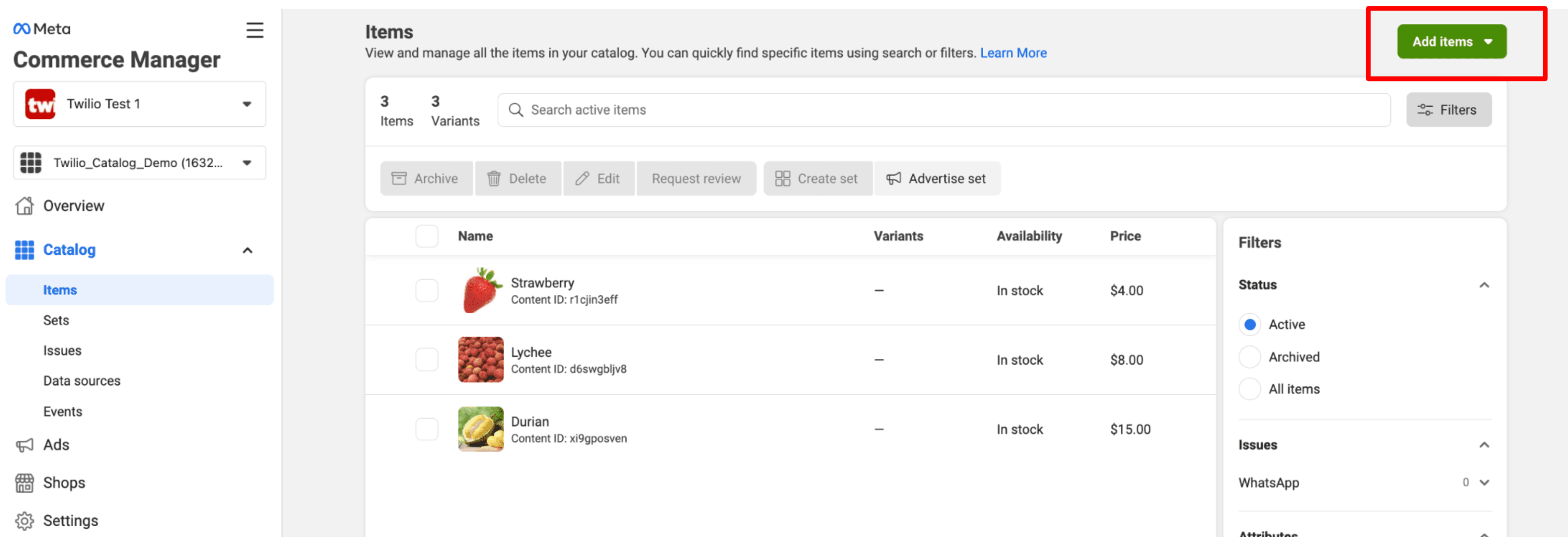Toggle the select-all items checkbox
Viewport: 1568px width, 537px height.
click(x=427, y=236)
